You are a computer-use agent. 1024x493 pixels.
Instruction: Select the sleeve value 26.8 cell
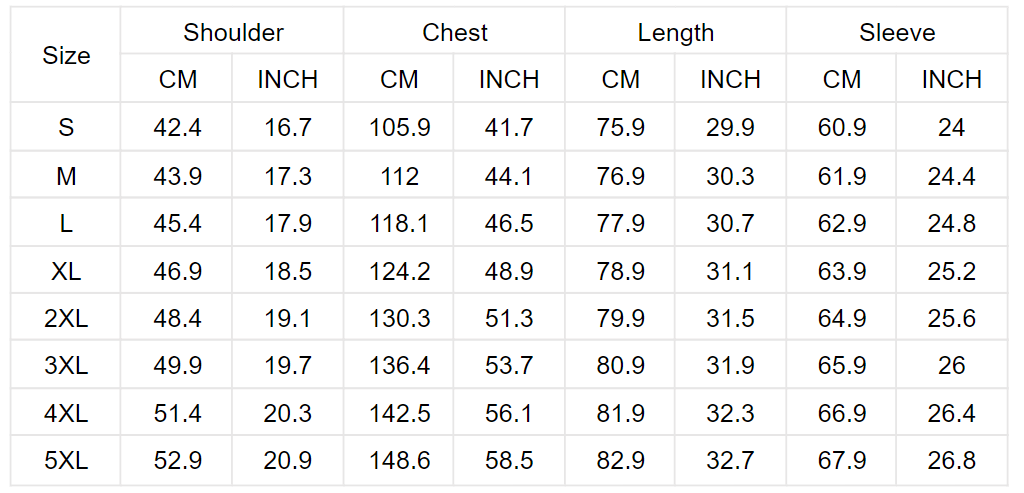(952, 460)
